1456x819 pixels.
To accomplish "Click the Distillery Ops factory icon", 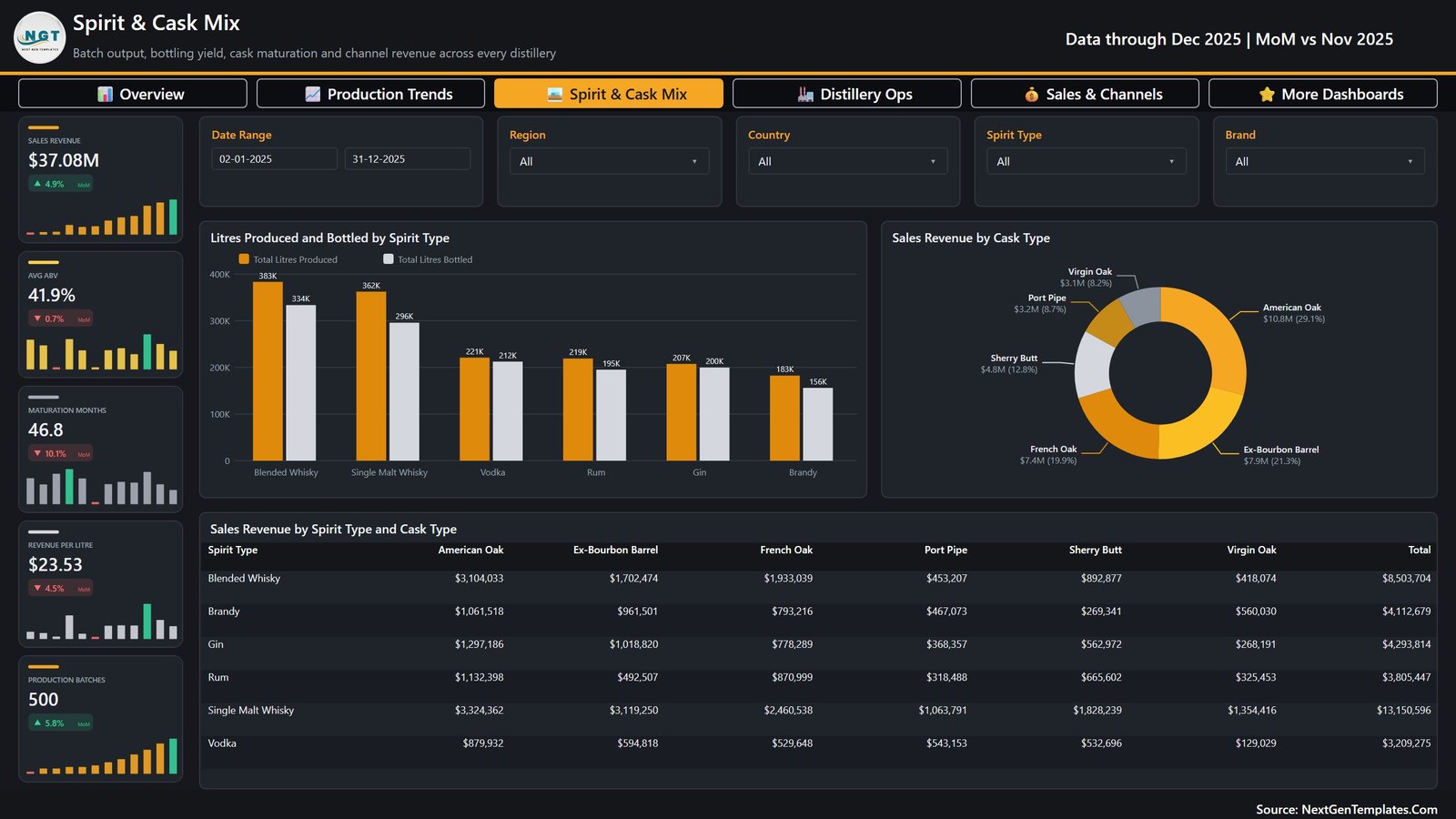I will [x=805, y=95].
